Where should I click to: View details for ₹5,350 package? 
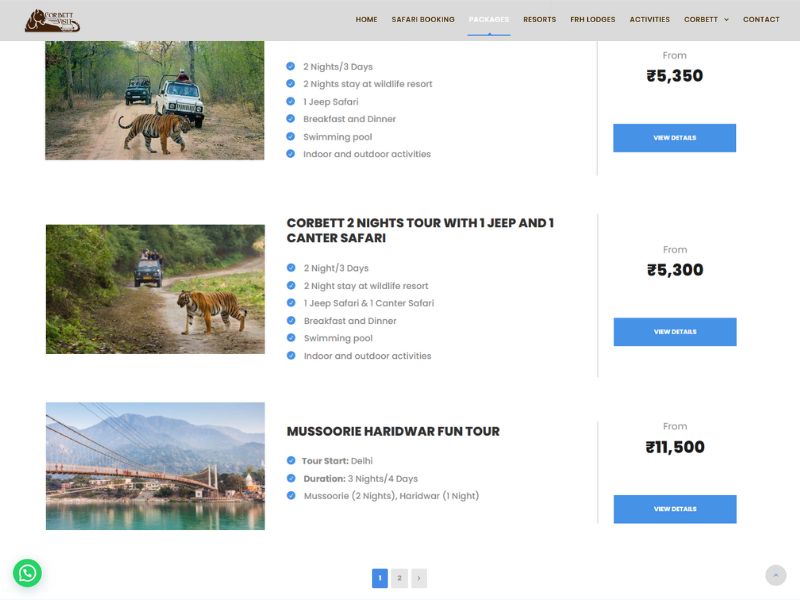(674, 138)
